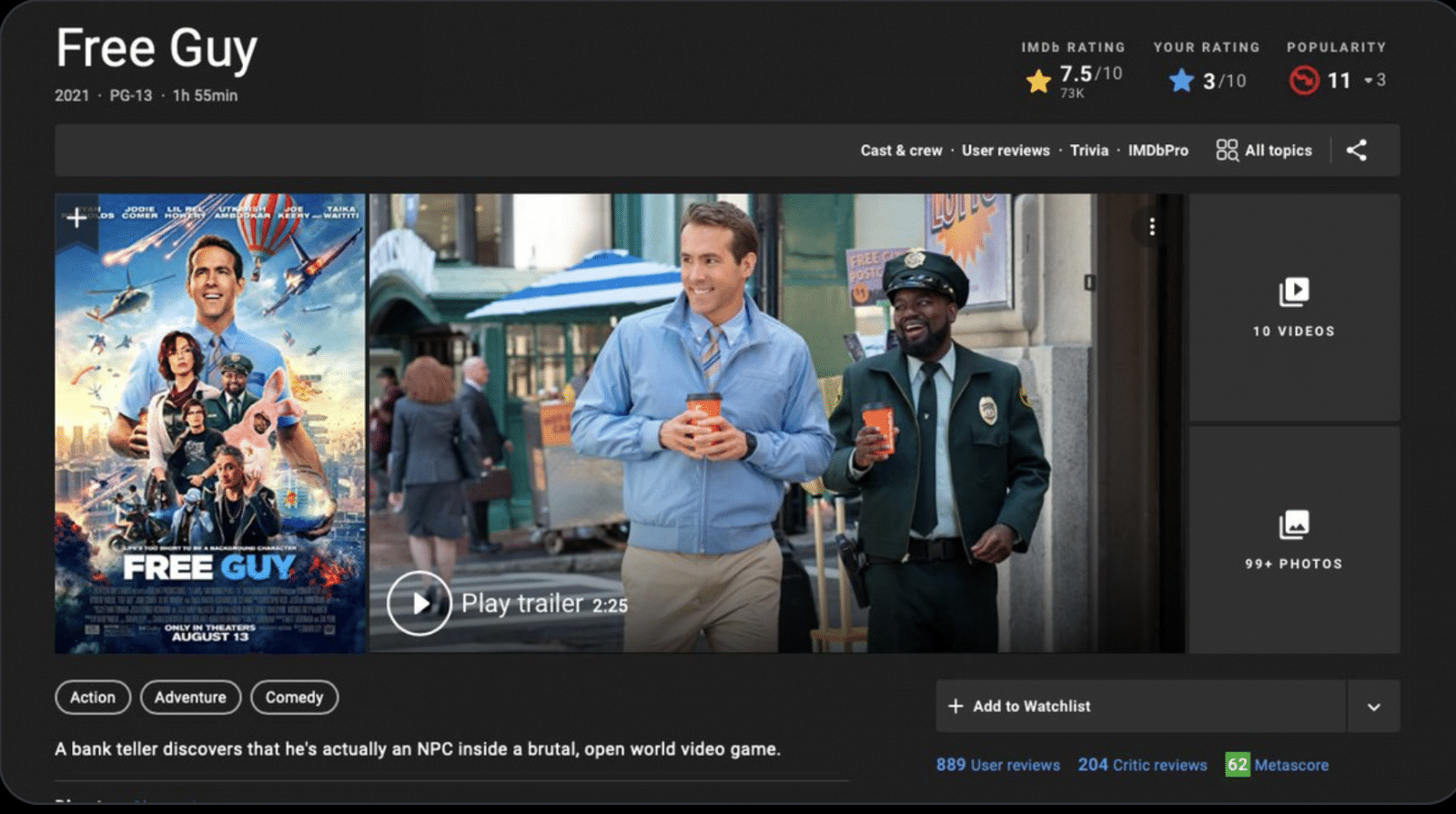Click the gold IMDb rating star
This screenshot has width=1456, height=814.
point(1038,82)
